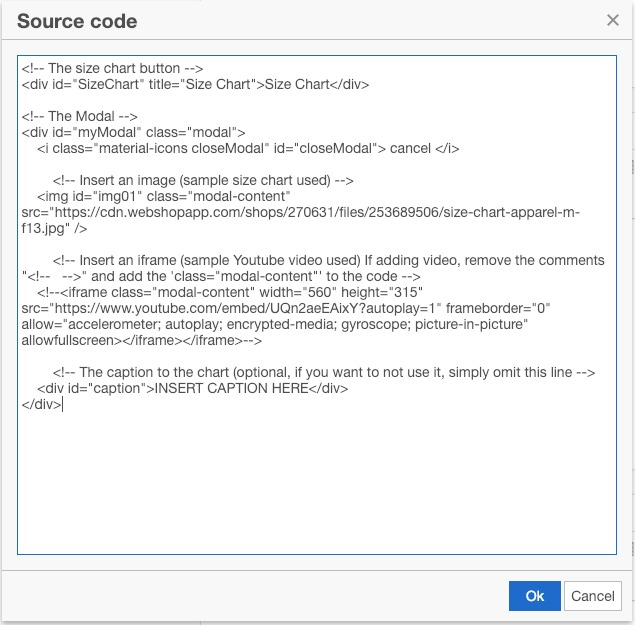The image size is (635, 625).
Task: Click the "Insert an image" comment line
Action: point(203,180)
